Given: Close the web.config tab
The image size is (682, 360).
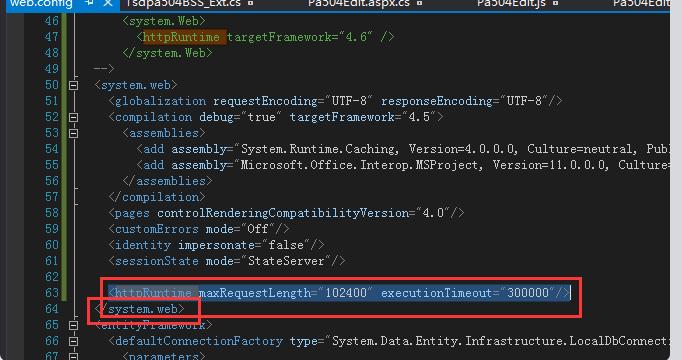Looking at the screenshot, I should coord(108,3).
